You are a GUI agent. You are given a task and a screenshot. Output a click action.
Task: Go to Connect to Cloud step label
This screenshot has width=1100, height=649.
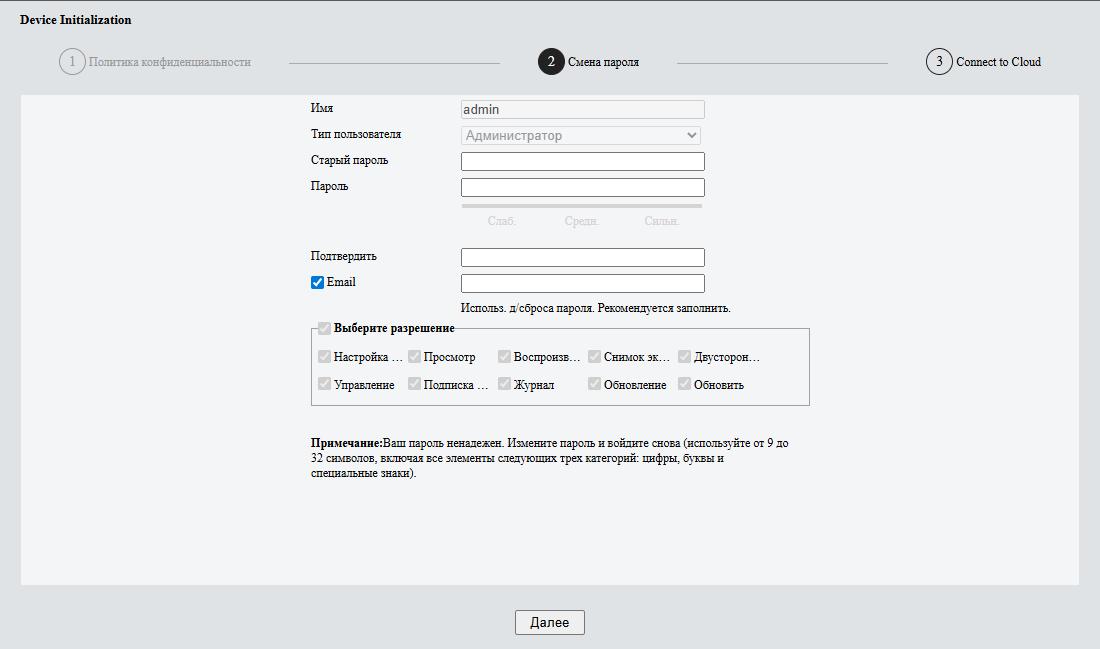pyautogui.click(x=998, y=62)
